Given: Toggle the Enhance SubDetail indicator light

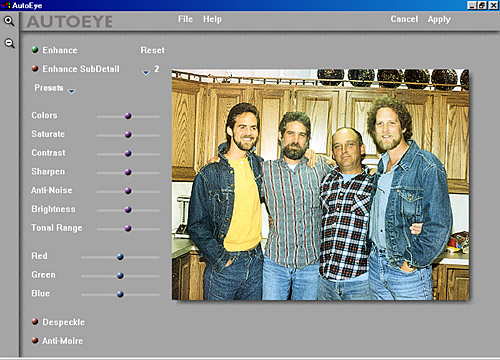Looking at the screenshot, I should pyautogui.click(x=35, y=69).
